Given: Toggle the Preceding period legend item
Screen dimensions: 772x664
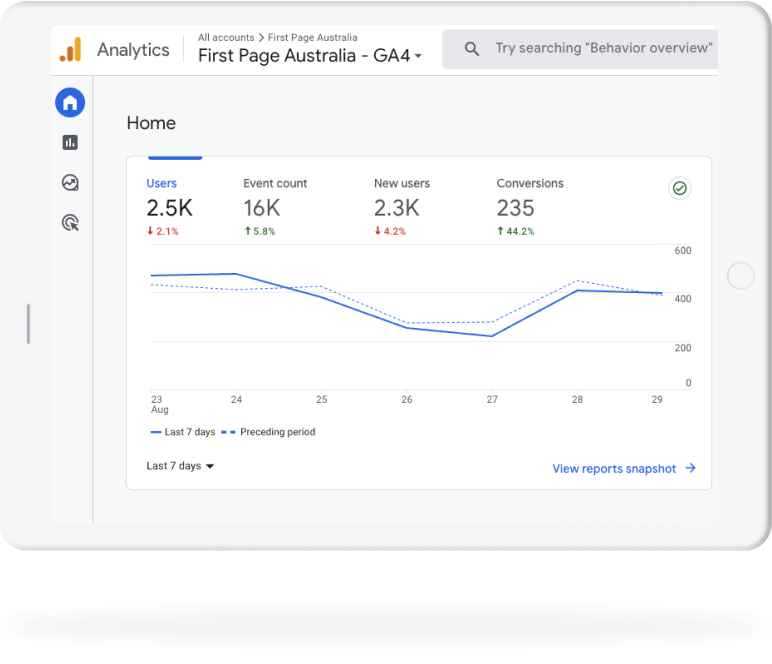Looking at the screenshot, I should tap(268, 432).
